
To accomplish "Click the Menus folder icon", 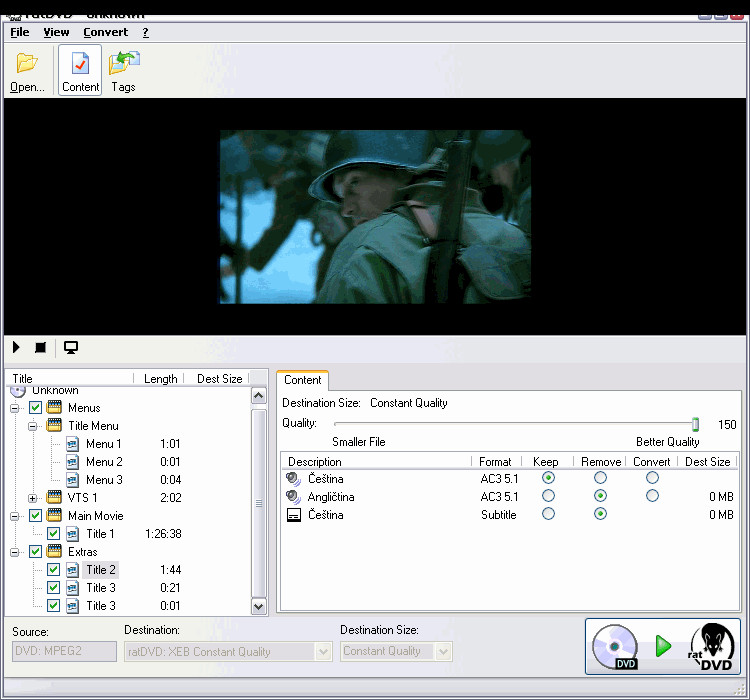I will tap(54, 407).
